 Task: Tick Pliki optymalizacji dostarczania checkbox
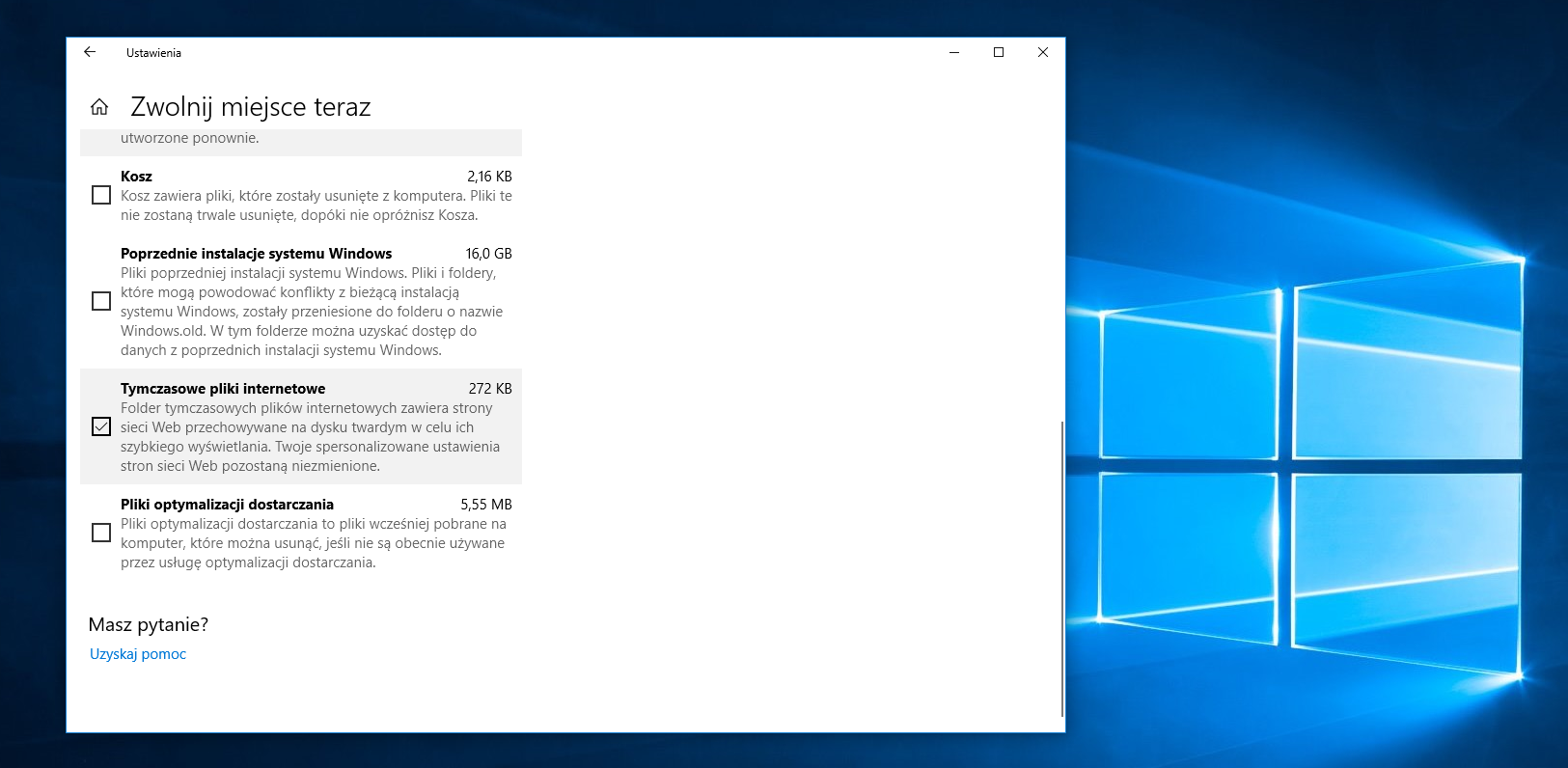[101, 533]
